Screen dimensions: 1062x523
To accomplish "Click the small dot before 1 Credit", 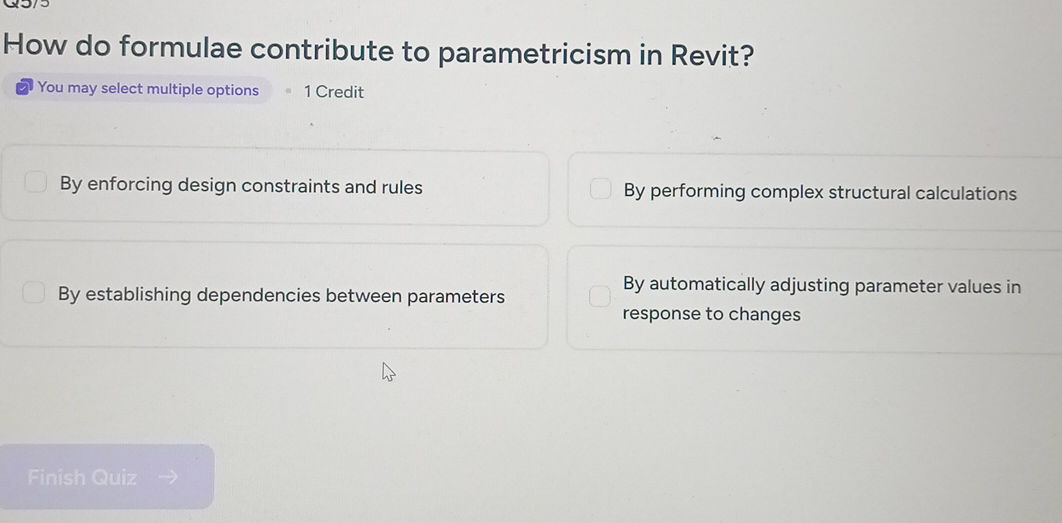I will [287, 91].
